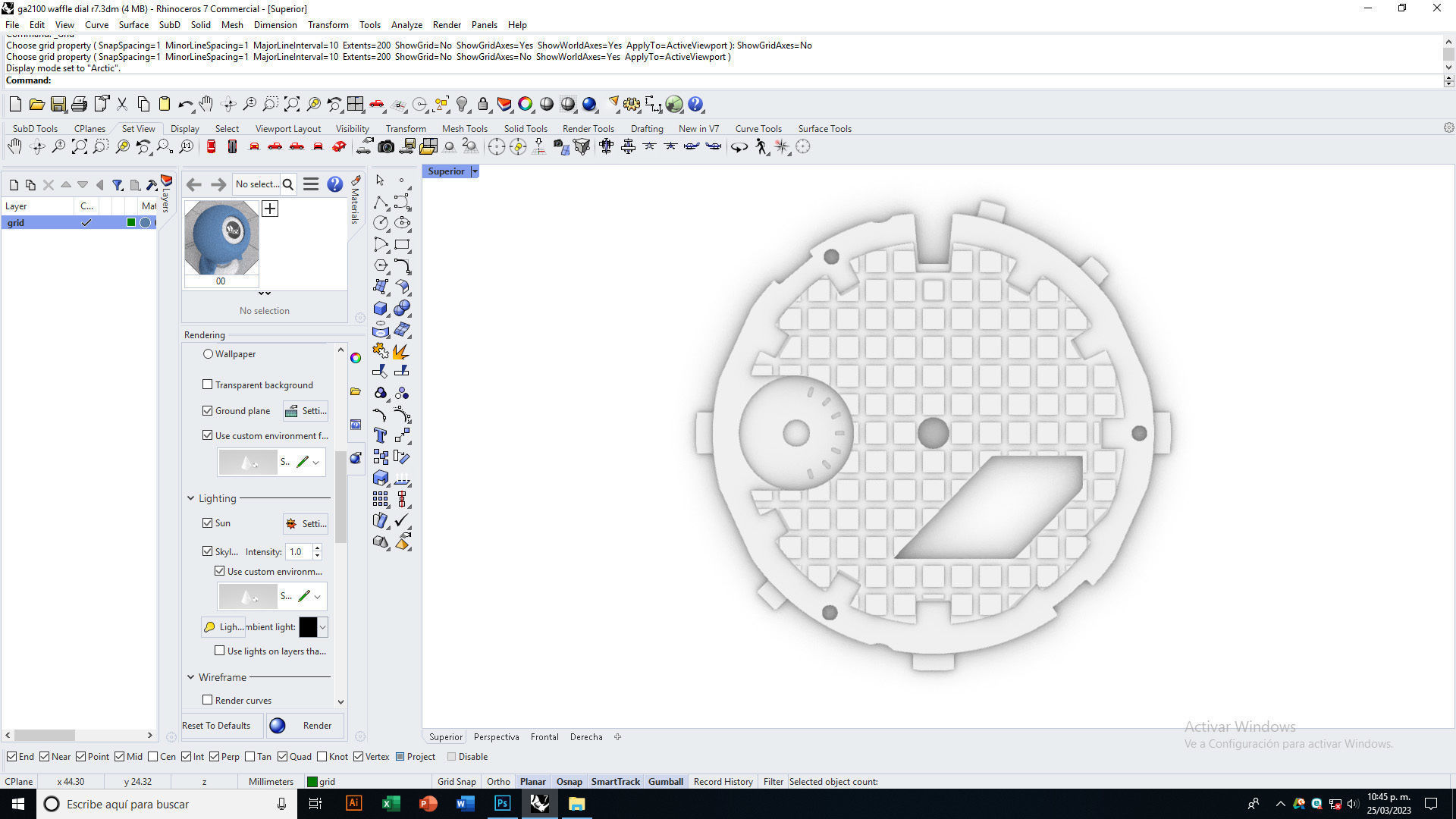
Task: Click the Render button
Action: click(x=305, y=726)
